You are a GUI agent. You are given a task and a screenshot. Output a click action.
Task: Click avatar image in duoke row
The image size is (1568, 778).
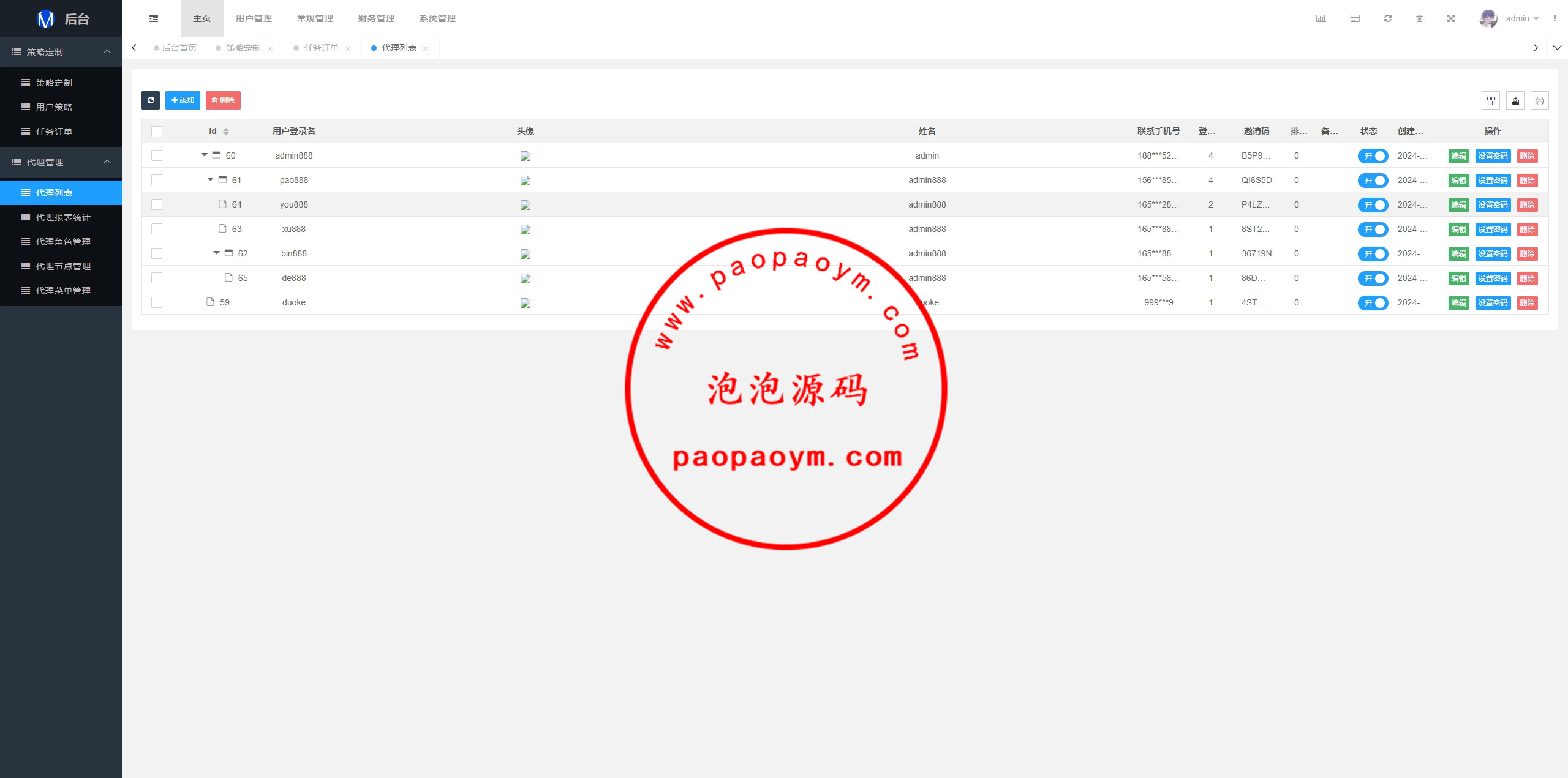(x=526, y=303)
